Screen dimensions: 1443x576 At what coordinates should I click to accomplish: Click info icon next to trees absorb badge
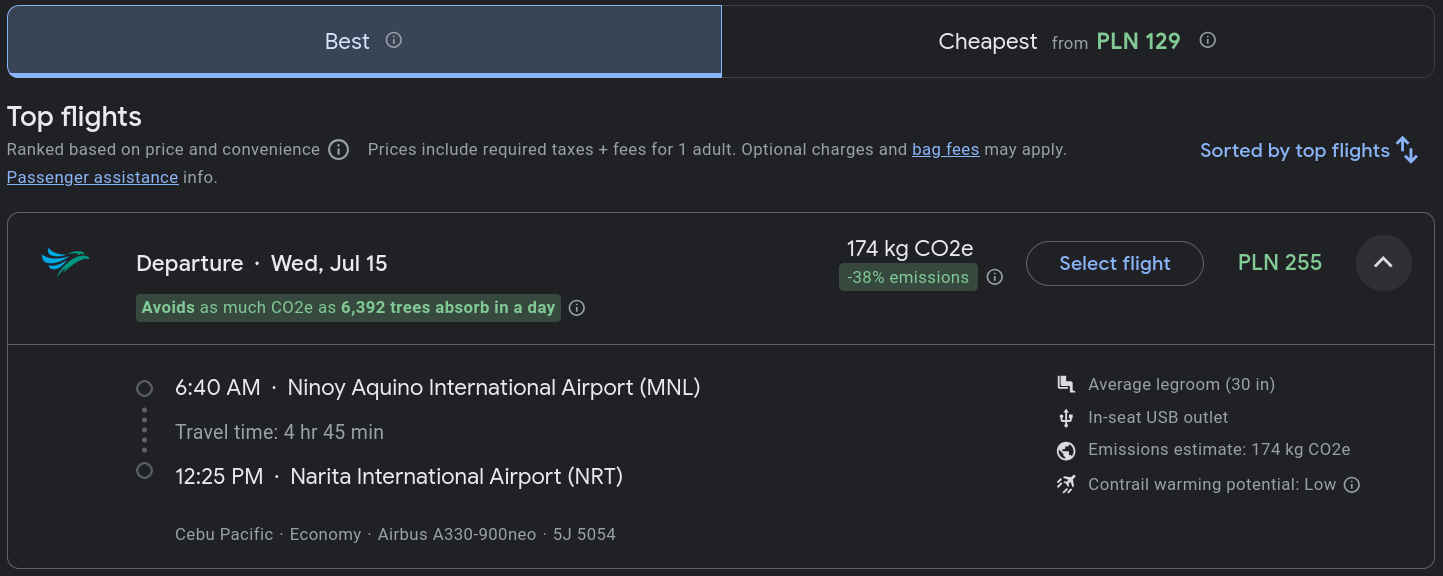pyautogui.click(x=577, y=308)
